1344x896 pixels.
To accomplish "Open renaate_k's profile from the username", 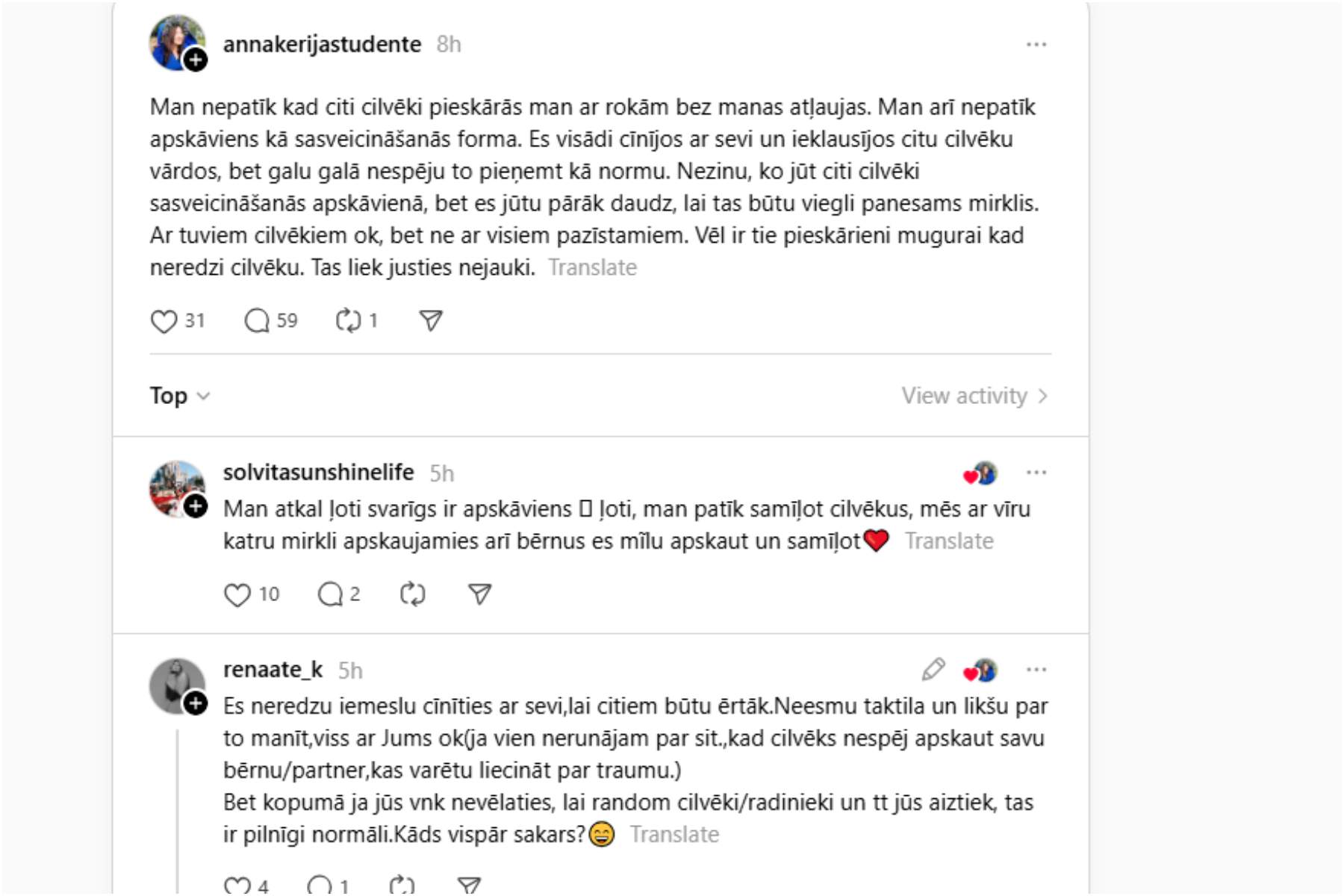I will tap(273, 670).
